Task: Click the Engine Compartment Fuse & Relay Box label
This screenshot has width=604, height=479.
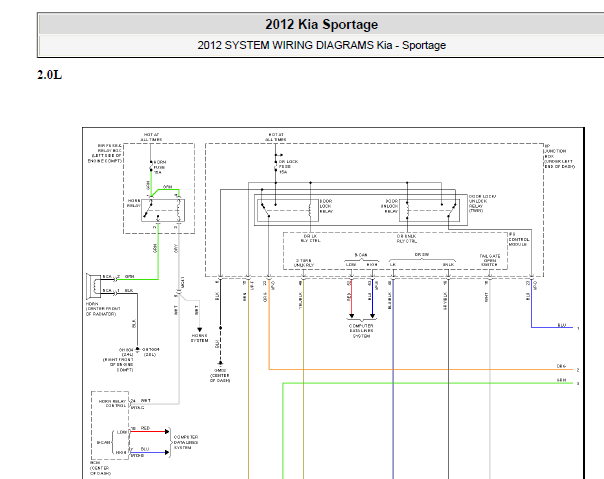Action: [105, 153]
